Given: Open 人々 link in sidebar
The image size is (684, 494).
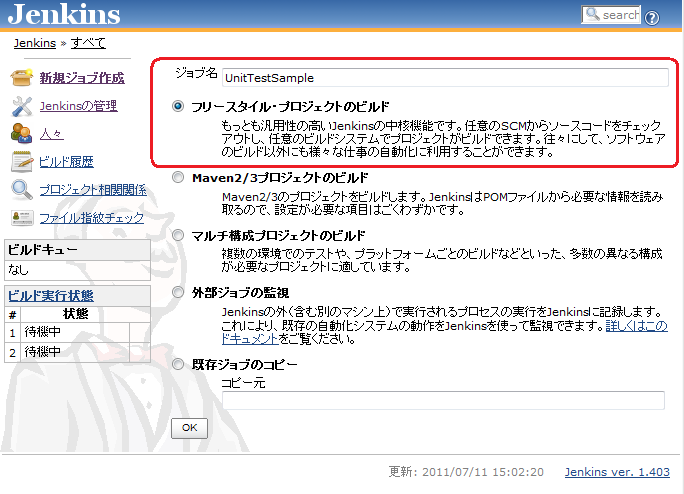Looking at the screenshot, I should pos(51,134).
